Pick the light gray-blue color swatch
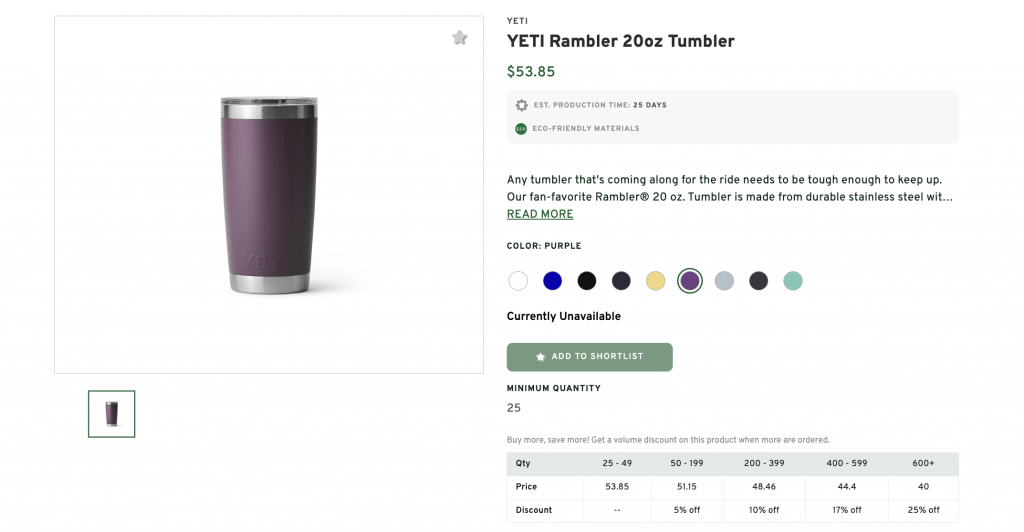 click(724, 281)
